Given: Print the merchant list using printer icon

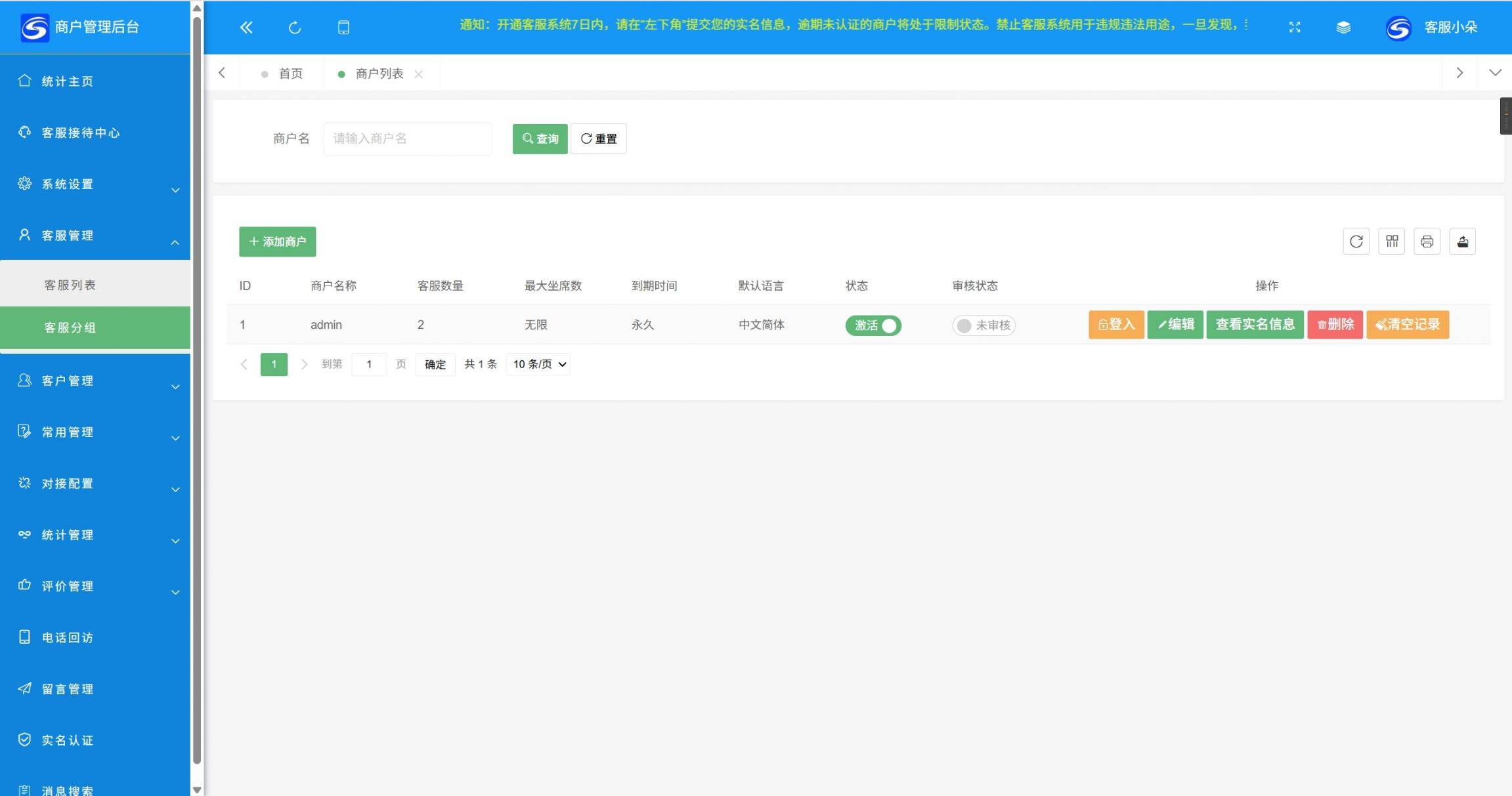Looking at the screenshot, I should pyautogui.click(x=1427, y=241).
